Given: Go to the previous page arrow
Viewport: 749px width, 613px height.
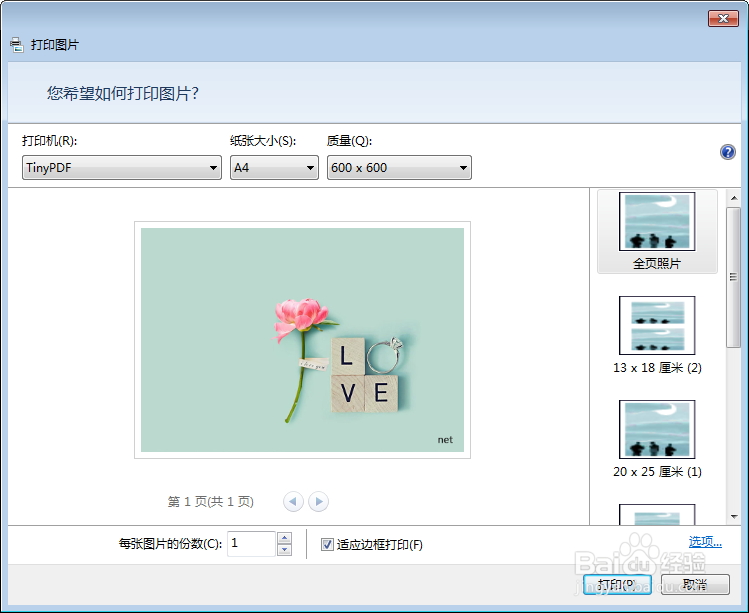Looking at the screenshot, I should [x=293, y=502].
